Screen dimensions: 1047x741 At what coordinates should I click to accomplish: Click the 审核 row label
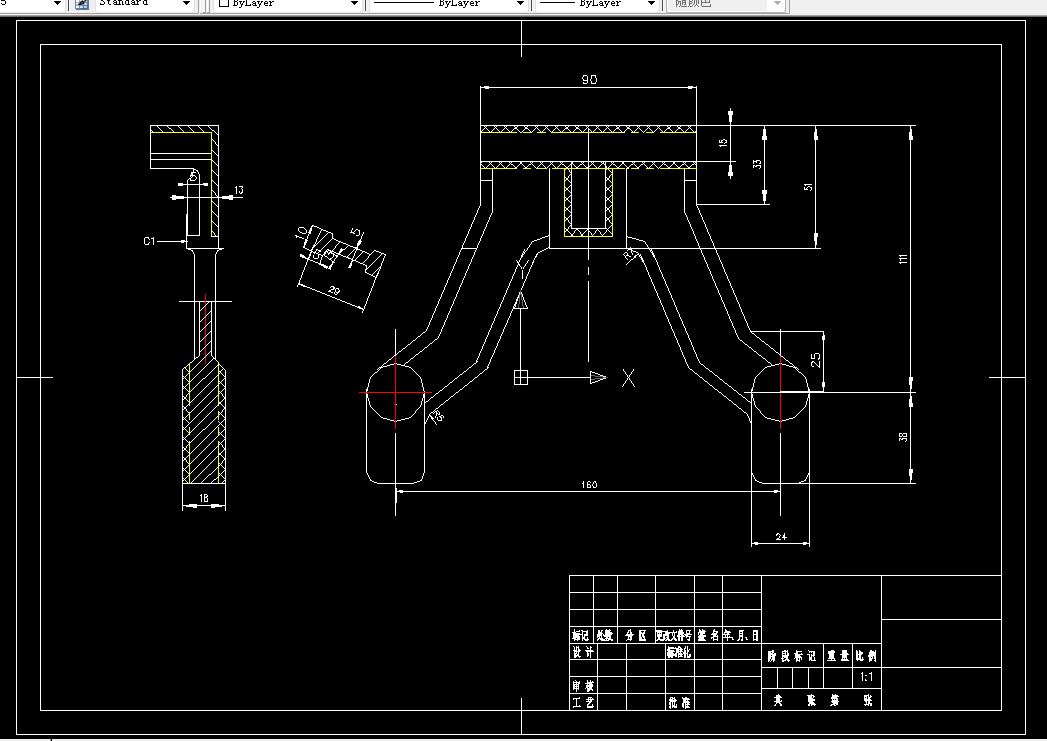point(583,686)
